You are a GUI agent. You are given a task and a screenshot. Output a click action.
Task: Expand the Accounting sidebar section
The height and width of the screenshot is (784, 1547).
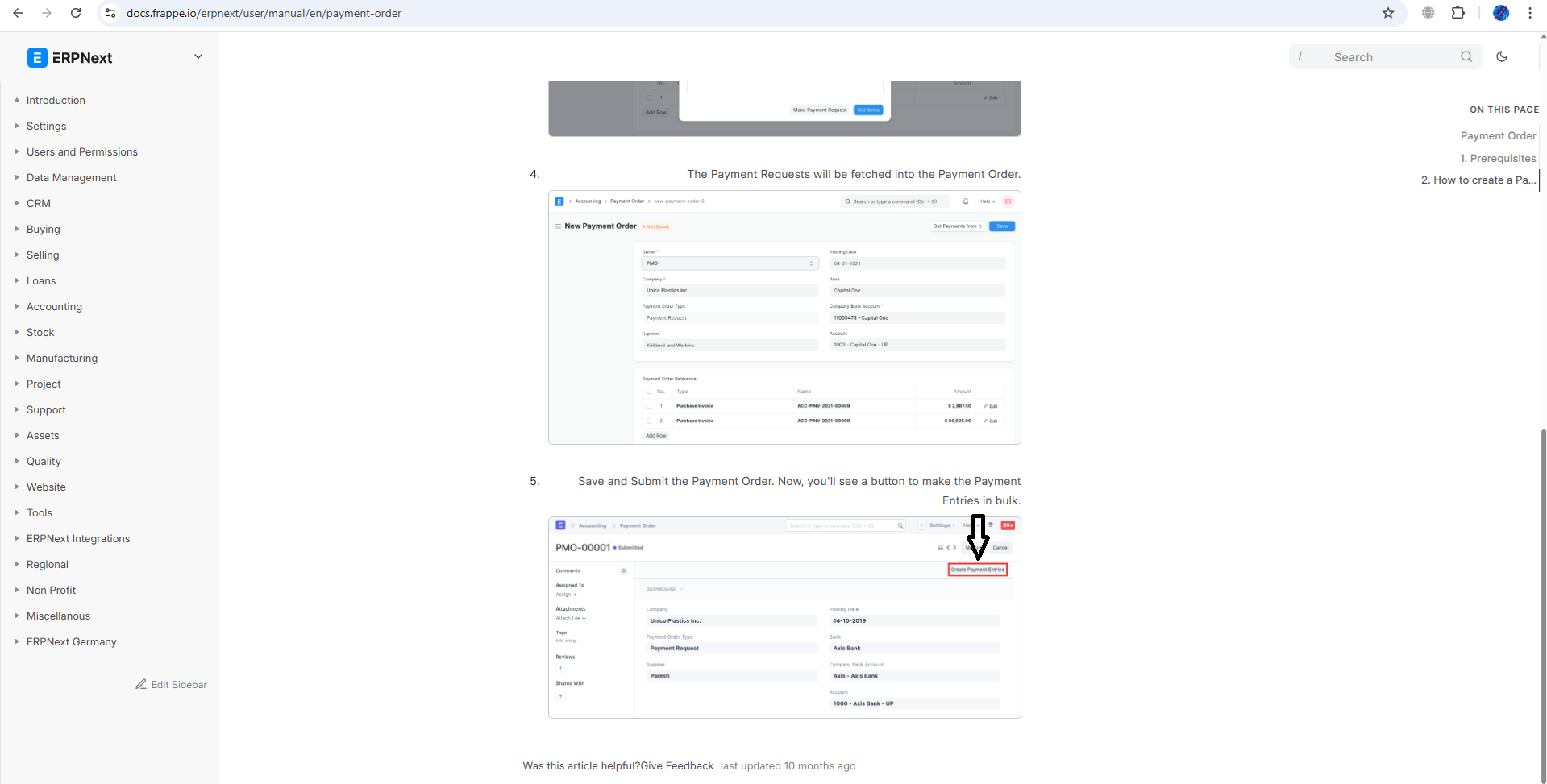[x=54, y=306]
